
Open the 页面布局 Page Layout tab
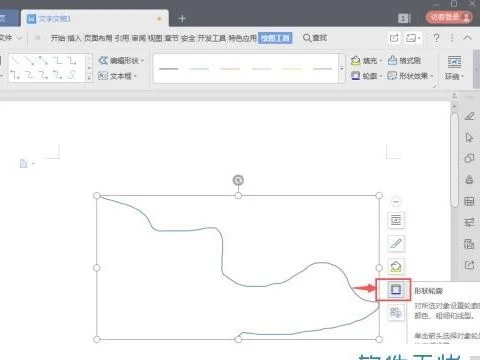click(98, 38)
